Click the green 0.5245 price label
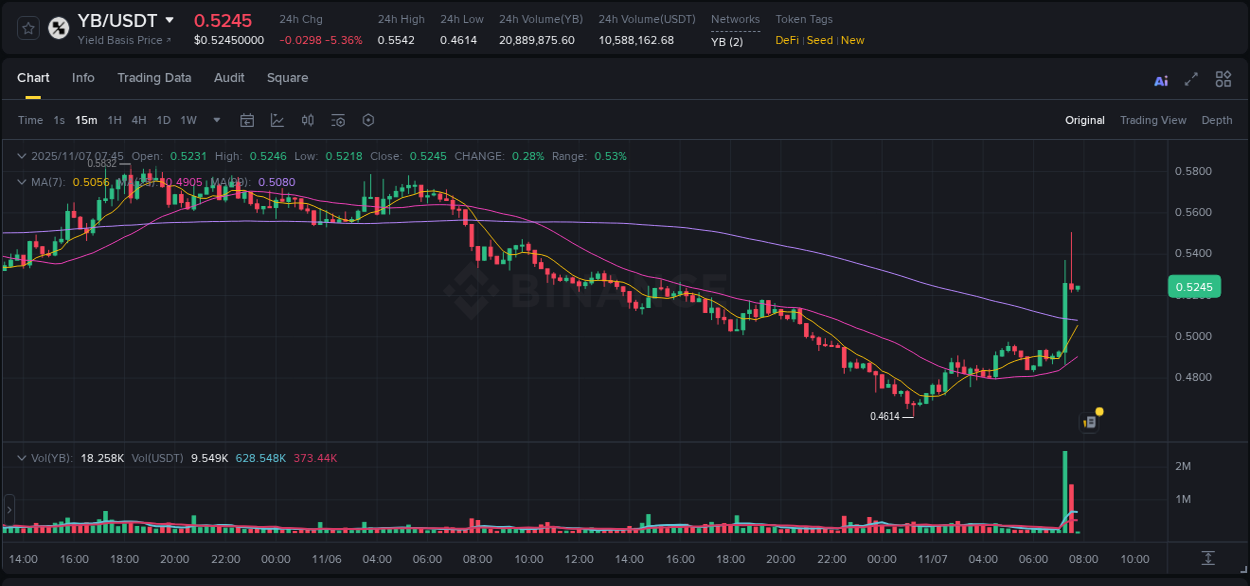1250x586 pixels. coord(1196,286)
